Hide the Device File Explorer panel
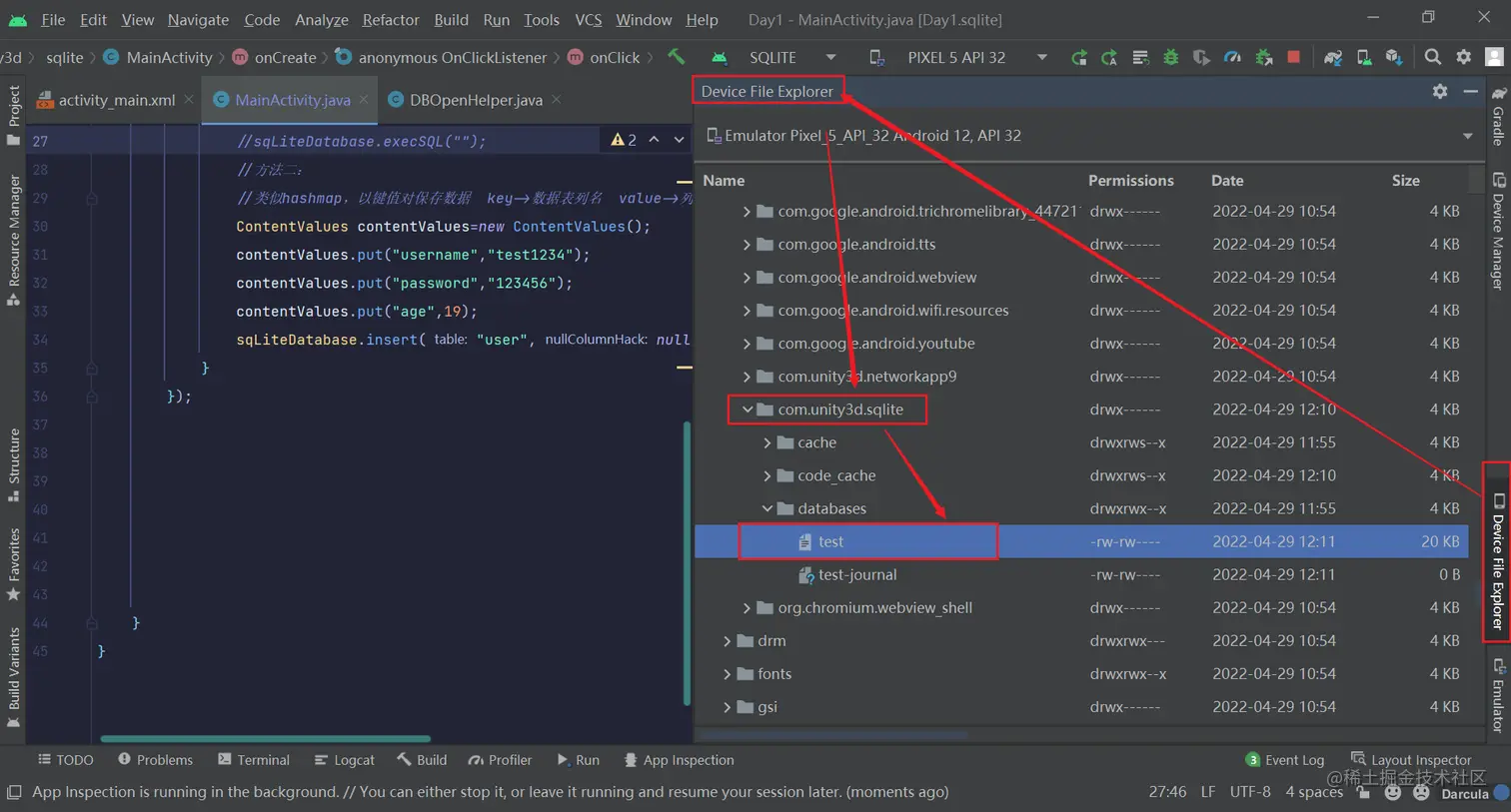This screenshot has width=1511, height=812. coord(1470,91)
